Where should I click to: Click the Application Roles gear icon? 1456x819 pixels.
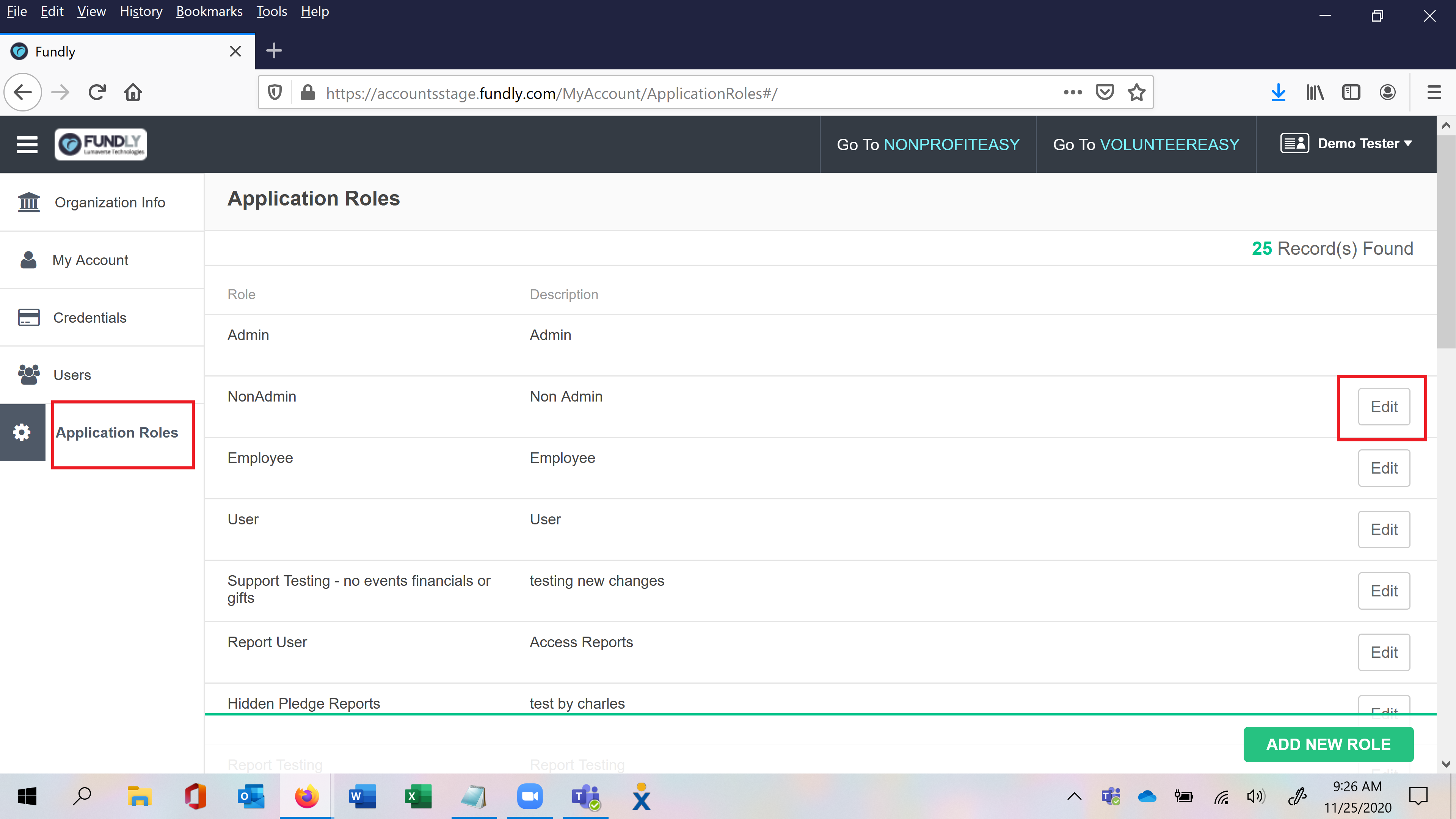pos(22,432)
